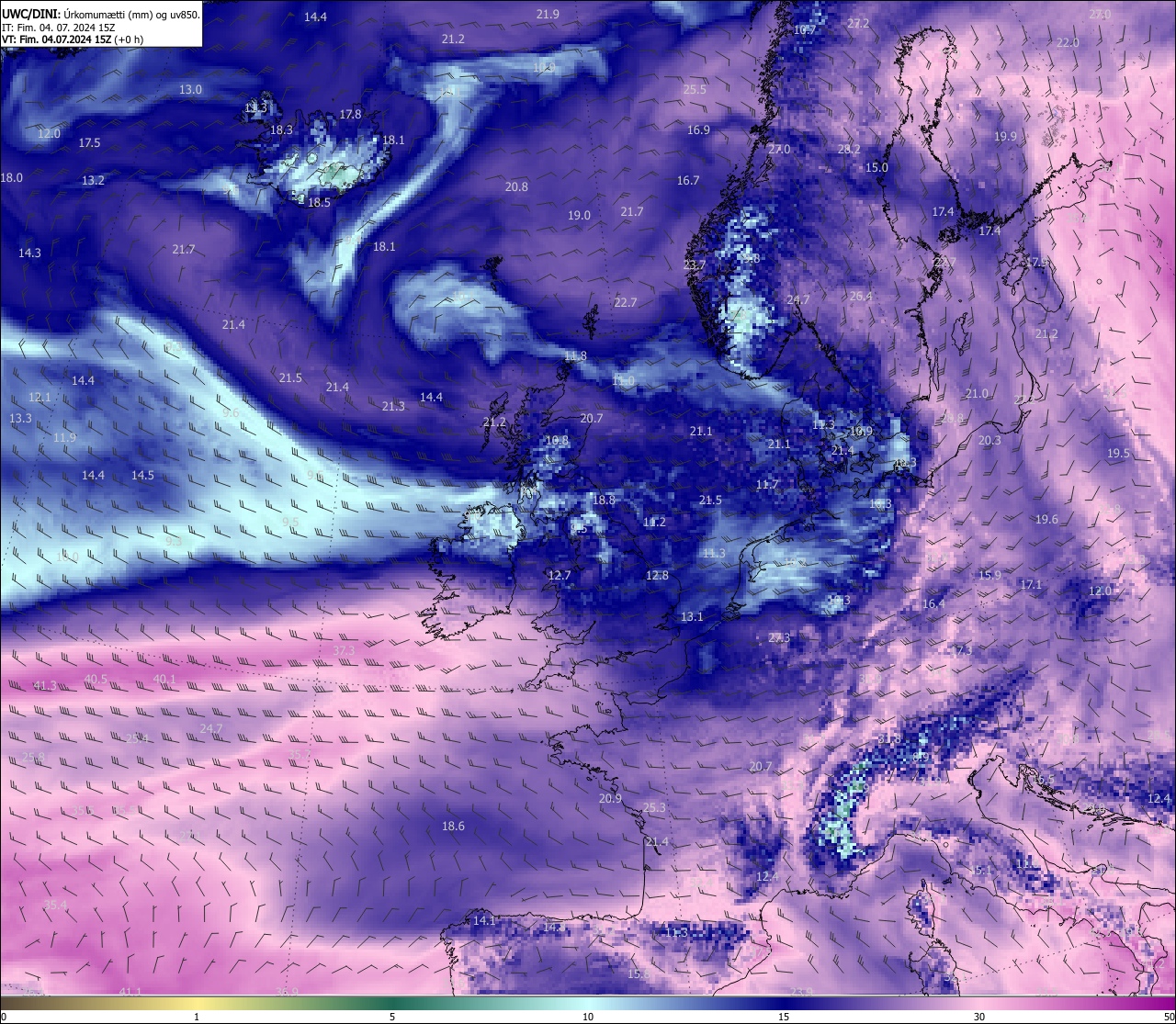1176x1024 pixels.
Task: Click the 28.2 map value
Action: (849, 149)
